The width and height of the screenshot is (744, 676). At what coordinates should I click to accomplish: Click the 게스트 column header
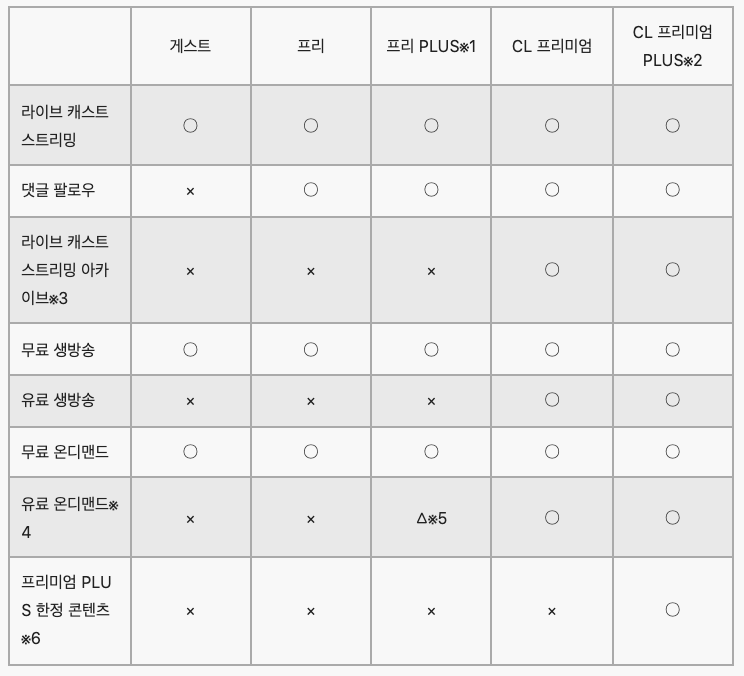[x=190, y=46]
